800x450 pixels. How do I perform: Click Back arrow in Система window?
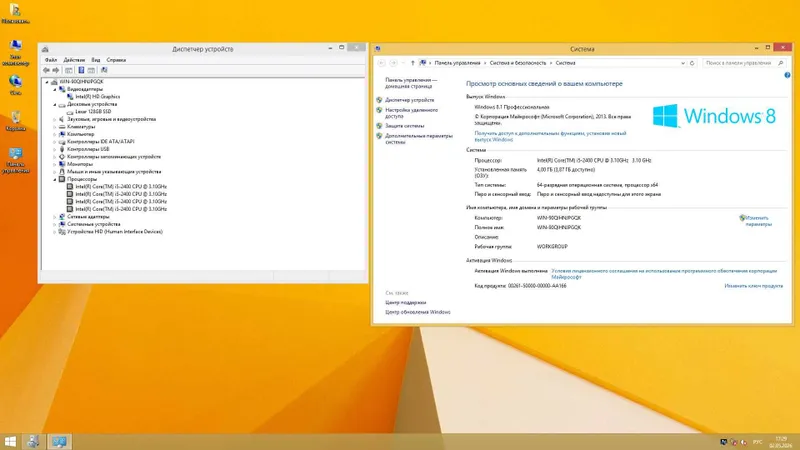click(x=381, y=63)
